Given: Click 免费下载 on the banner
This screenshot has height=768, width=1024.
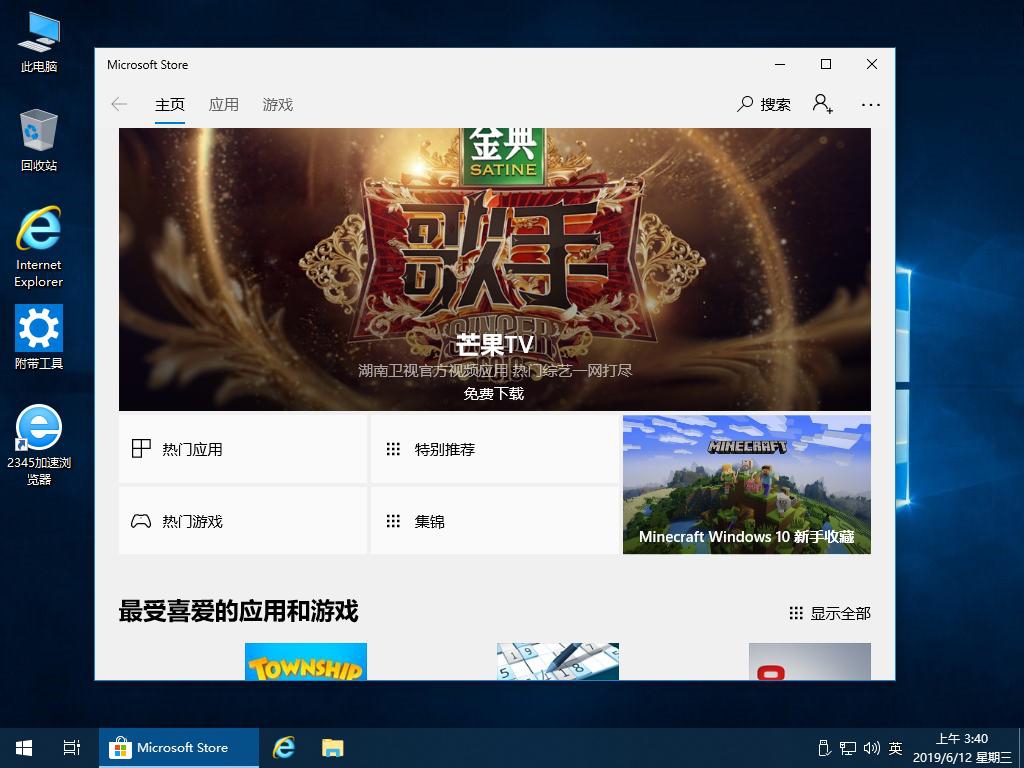Looking at the screenshot, I should 494,394.
